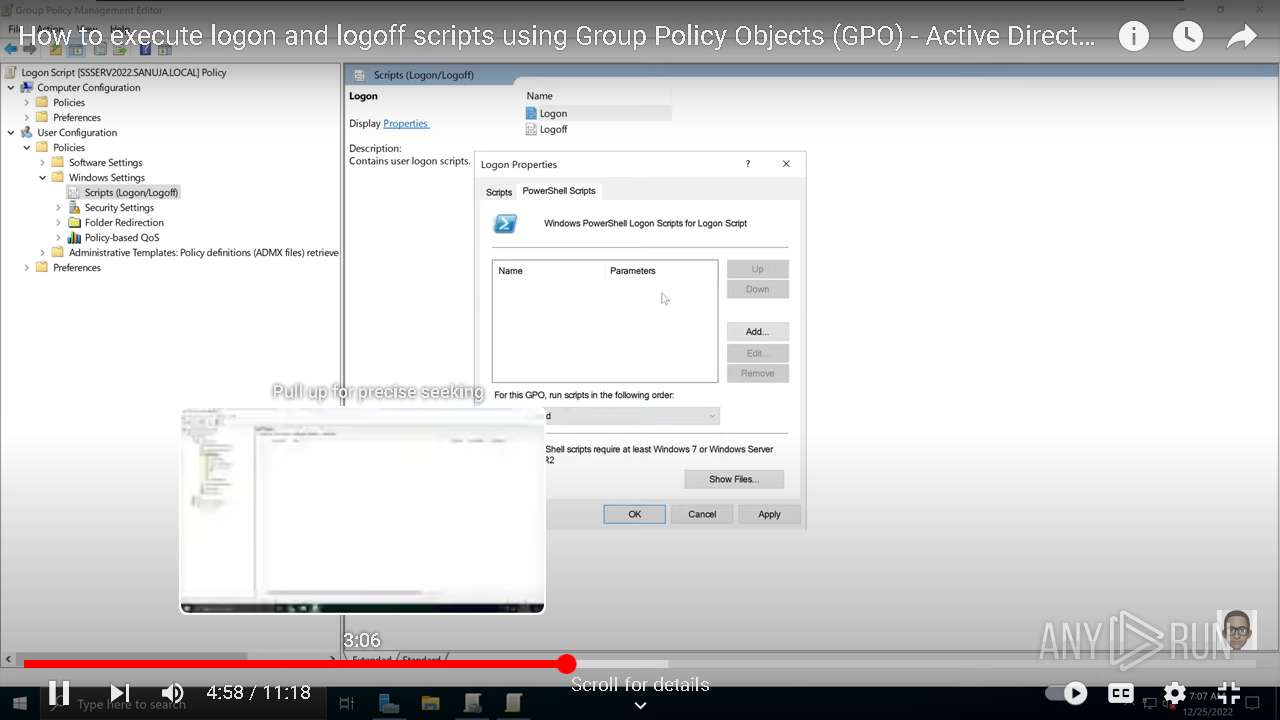Expand the Security Settings node
Viewport: 1280px width, 720px height.
click(59, 208)
